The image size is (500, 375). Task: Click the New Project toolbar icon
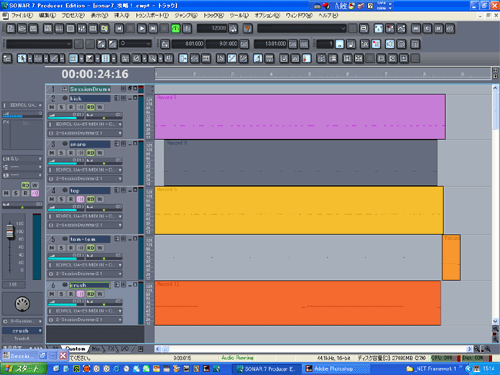click(x=11, y=29)
